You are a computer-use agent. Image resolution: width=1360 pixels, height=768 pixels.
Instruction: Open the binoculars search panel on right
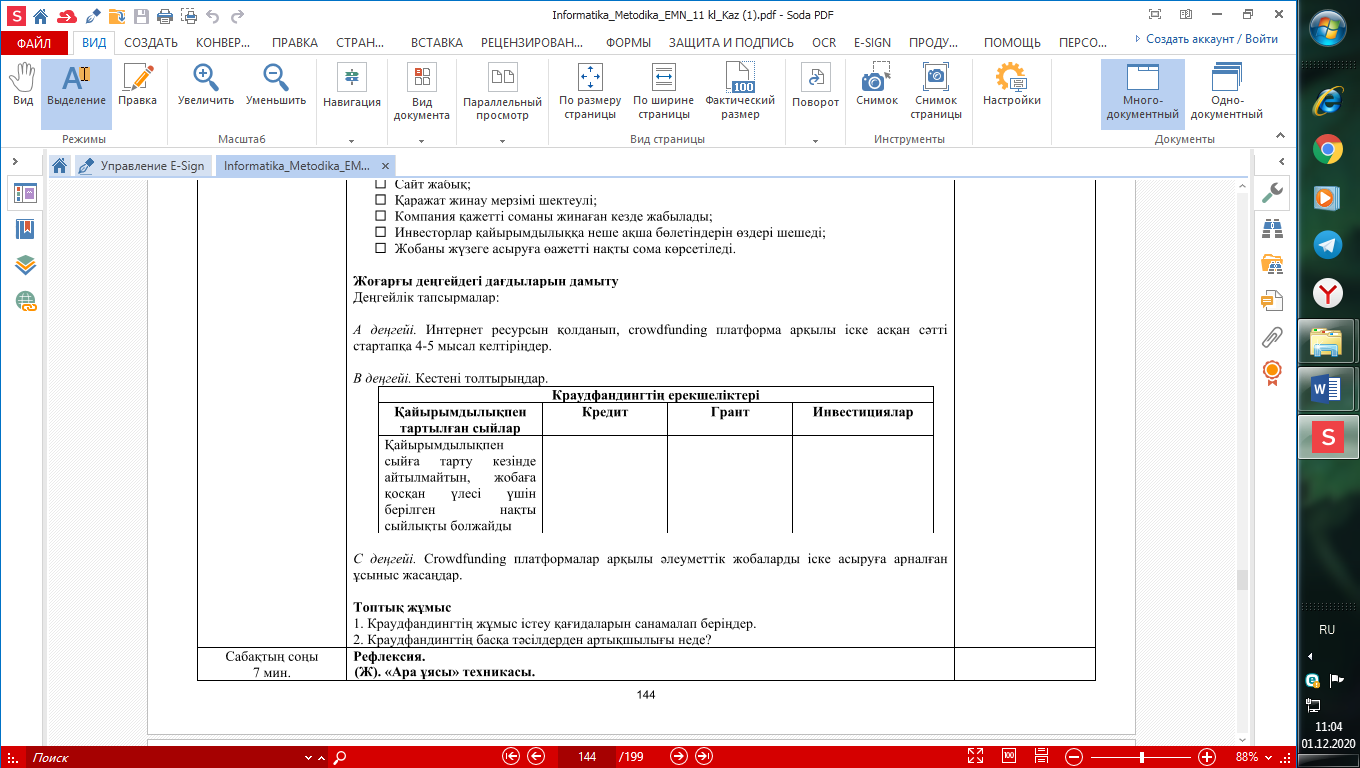[1272, 229]
